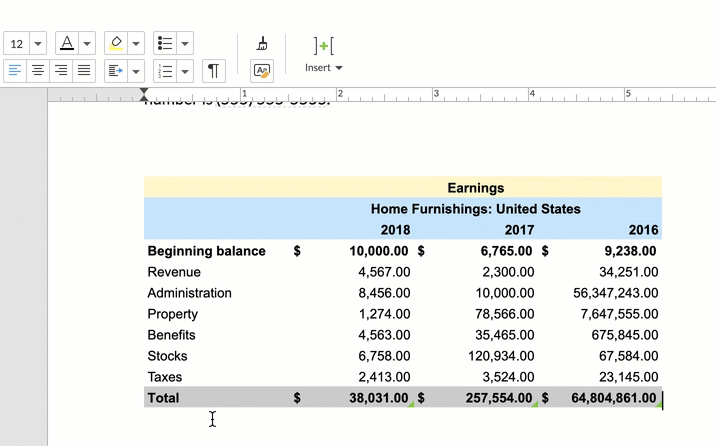Click the 6,765.00 value
This screenshot has width=716, height=446.
[x=506, y=251]
